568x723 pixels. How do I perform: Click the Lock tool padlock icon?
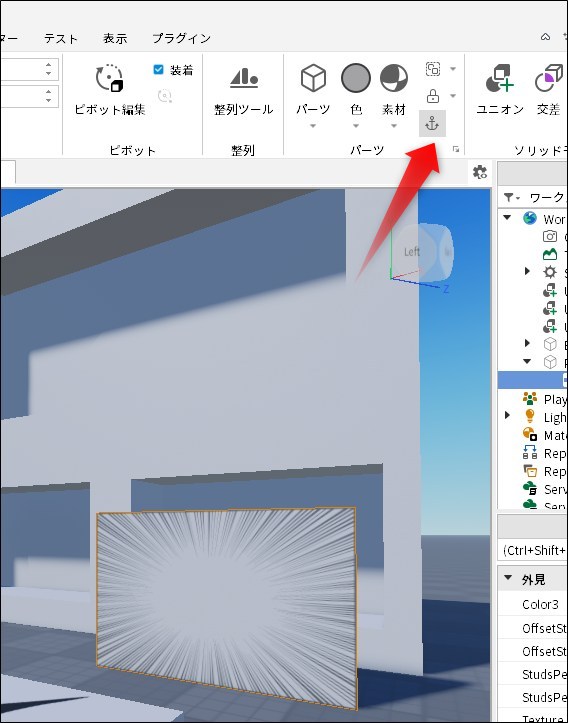pyautogui.click(x=432, y=96)
